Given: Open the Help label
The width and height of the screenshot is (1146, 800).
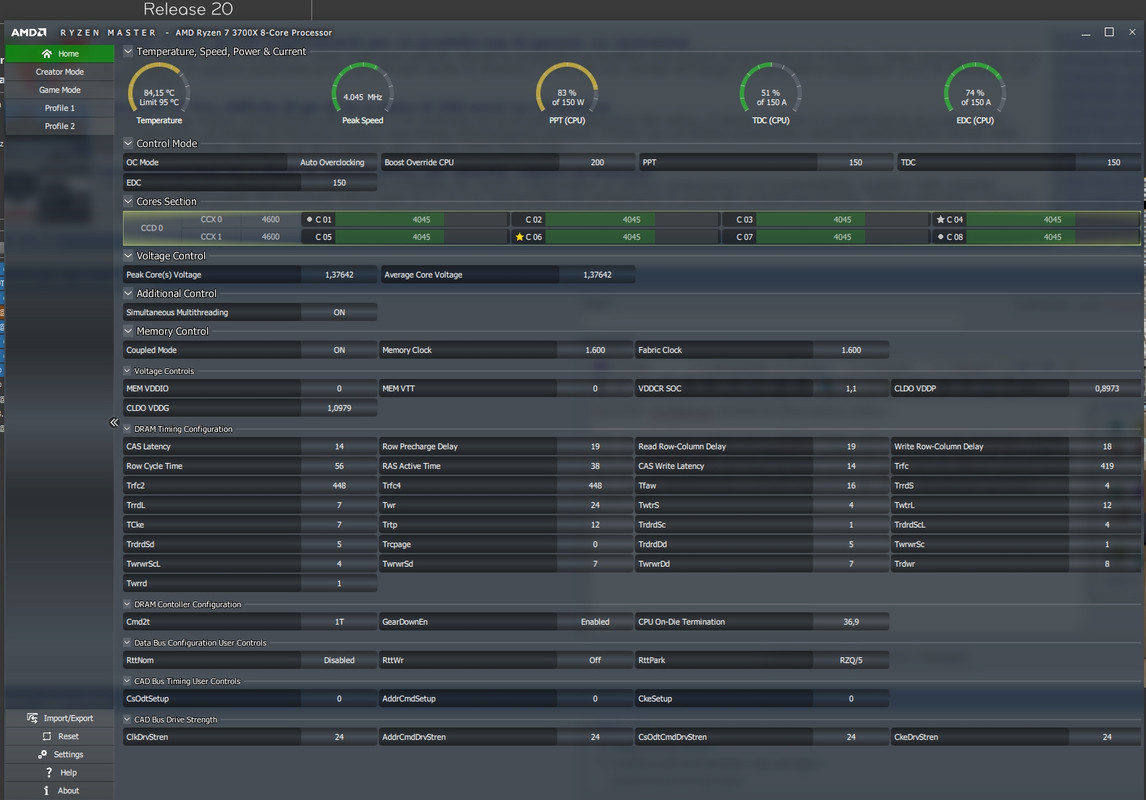Looking at the screenshot, I should point(68,772).
